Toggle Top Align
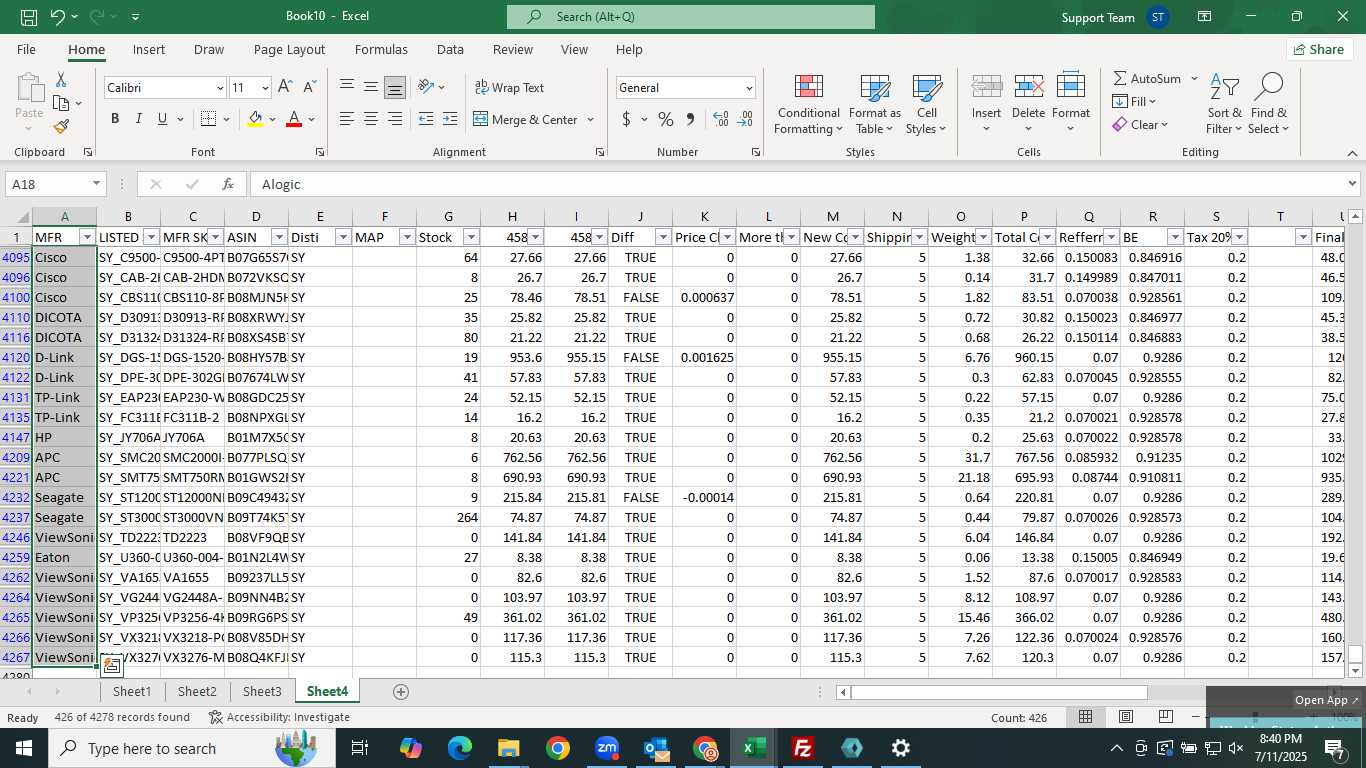Image resolution: width=1366 pixels, height=768 pixels. coord(347,88)
